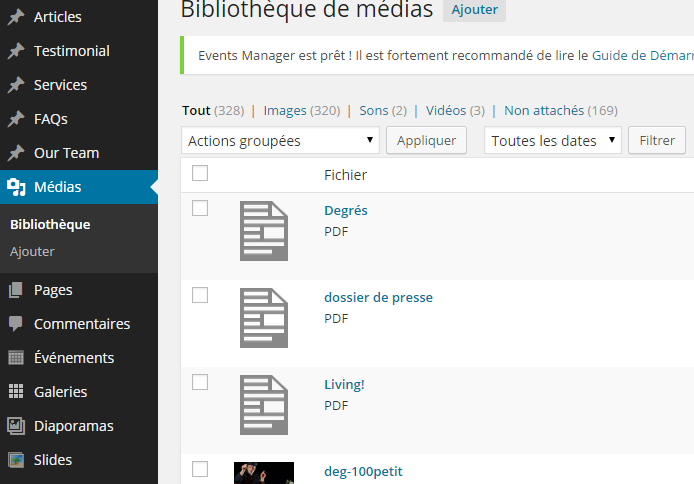Click the Appliquer button
The height and width of the screenshot is (484, 694).
point(426,141)
